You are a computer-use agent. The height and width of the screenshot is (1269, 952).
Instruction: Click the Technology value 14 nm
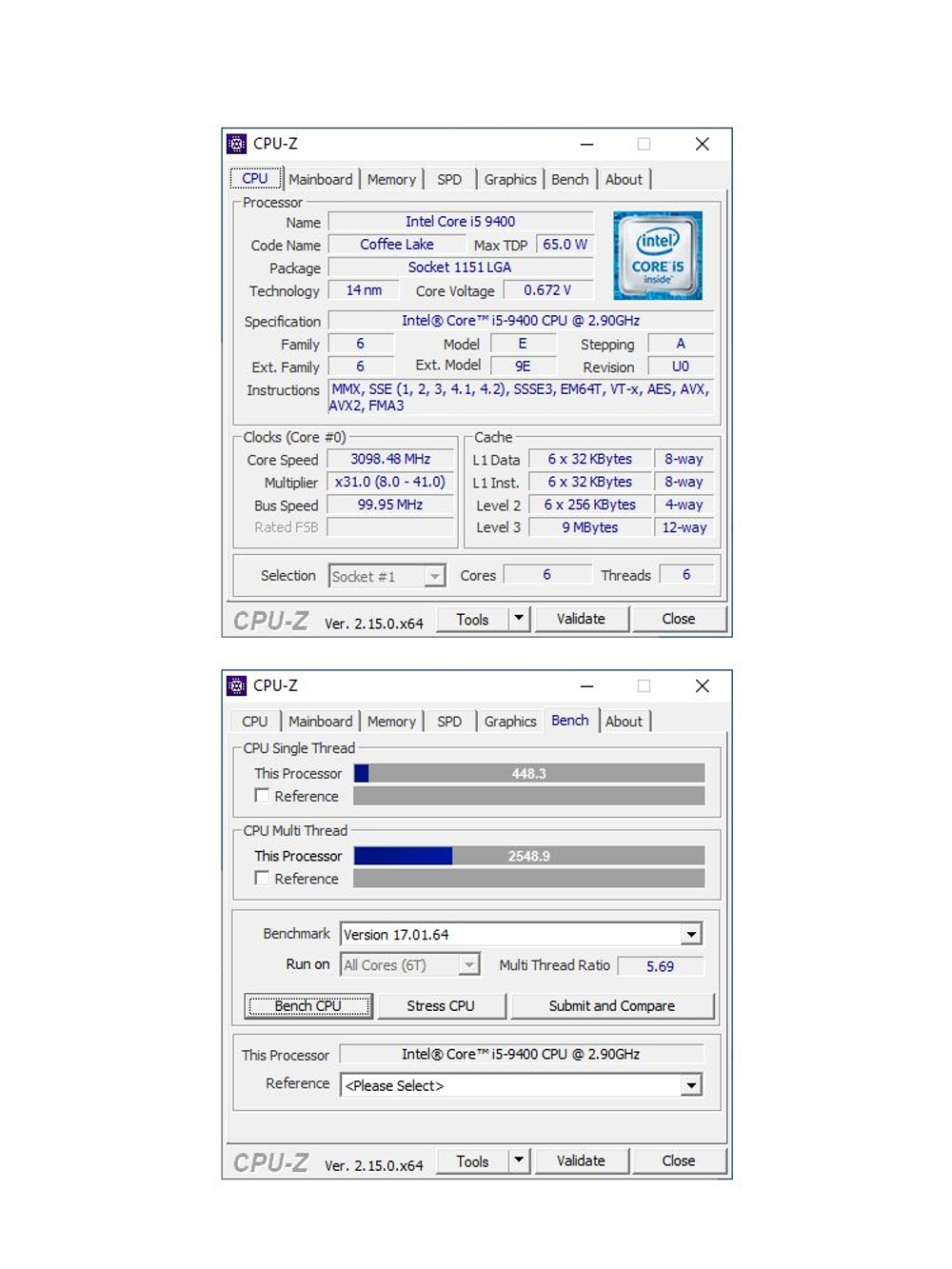tap(364, 290)
